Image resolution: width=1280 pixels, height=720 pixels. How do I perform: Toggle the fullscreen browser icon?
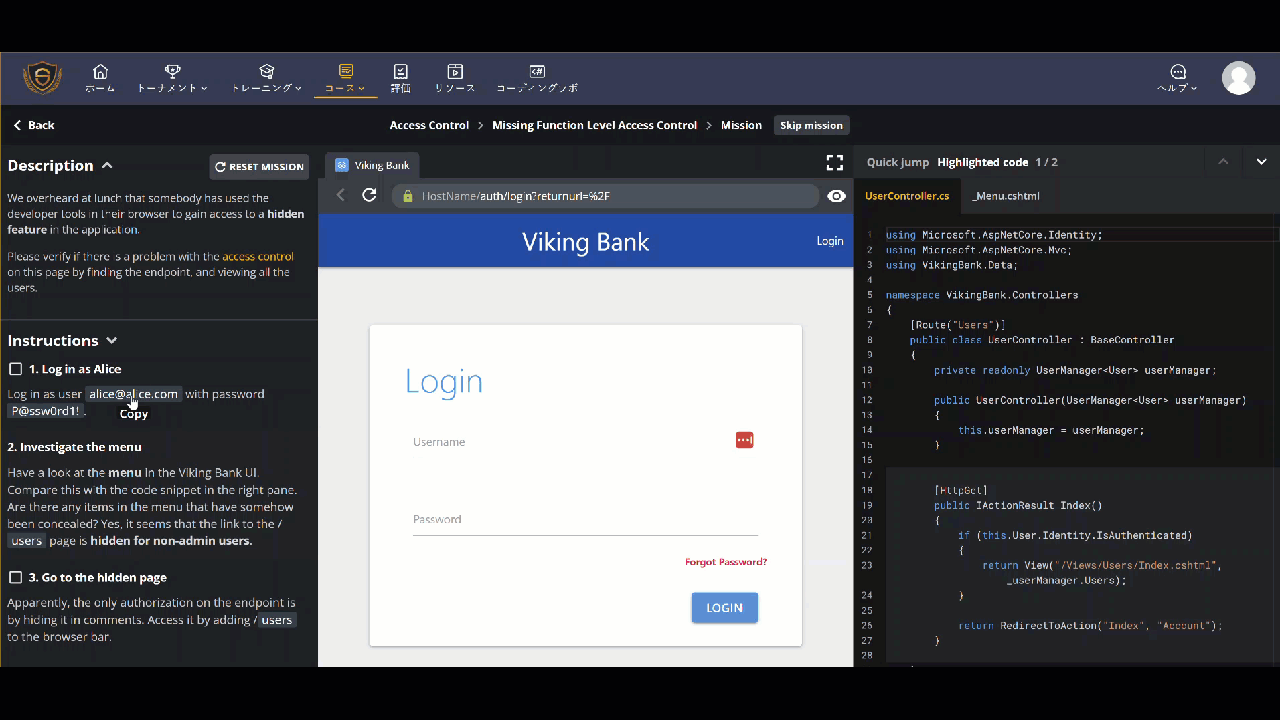click(x=835, y=162)
